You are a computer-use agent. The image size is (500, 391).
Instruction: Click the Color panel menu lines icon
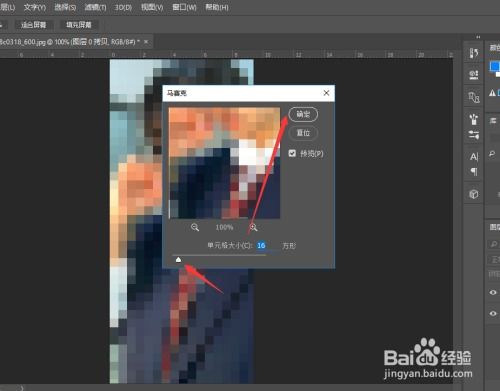pyautogui.click(x=493, y=121)
